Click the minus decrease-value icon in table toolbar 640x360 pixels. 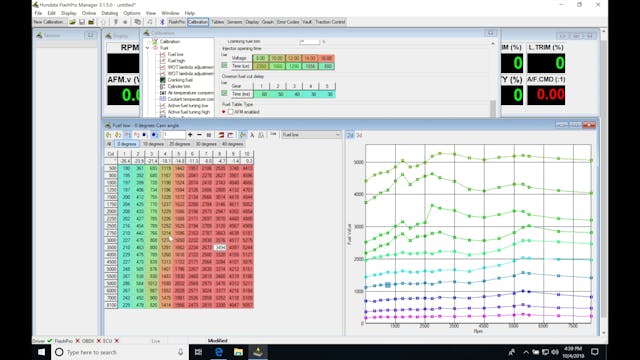pos(199,135)
